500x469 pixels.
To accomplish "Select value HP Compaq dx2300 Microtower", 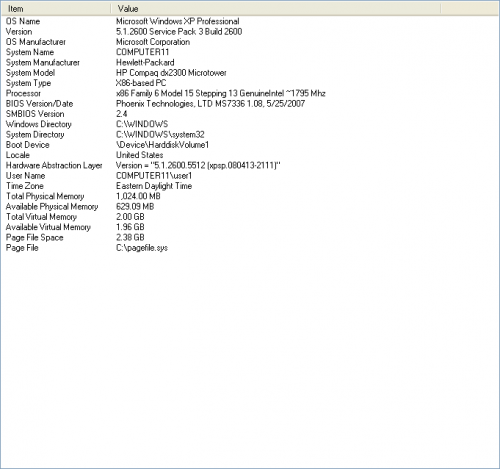I will [171, 73].
